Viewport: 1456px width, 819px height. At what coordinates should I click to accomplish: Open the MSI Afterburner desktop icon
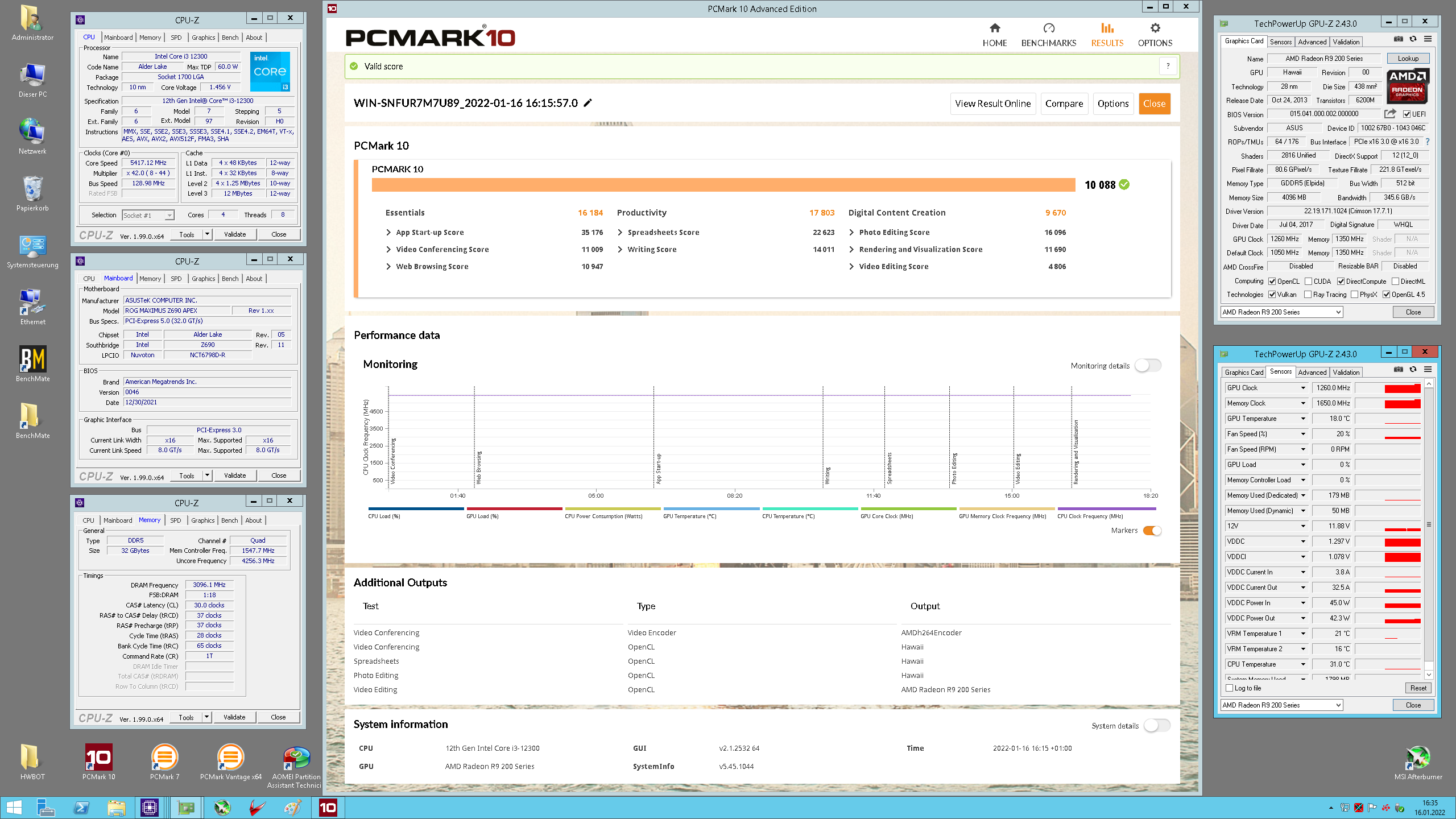[1418, 762]
